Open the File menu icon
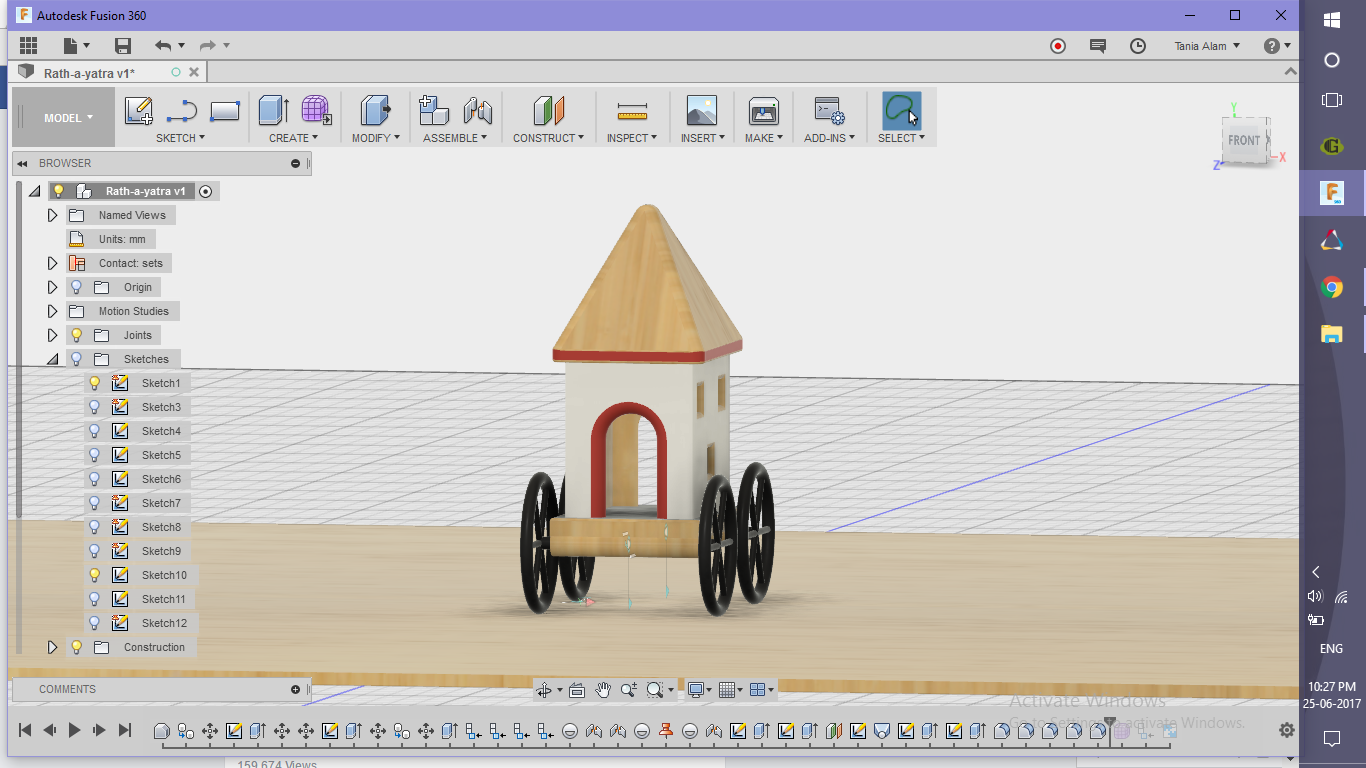This screenshot has width=1366, height=768. coord(76,46)
